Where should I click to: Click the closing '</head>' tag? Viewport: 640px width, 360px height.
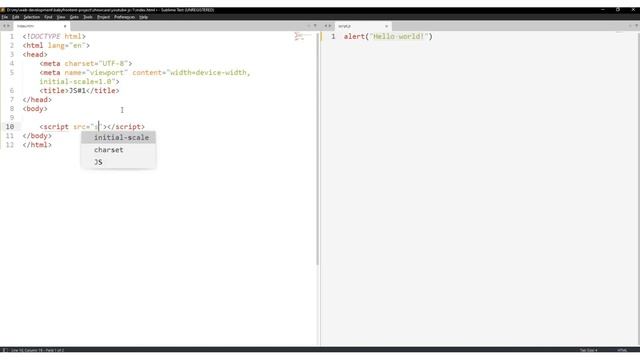[37, 99]
